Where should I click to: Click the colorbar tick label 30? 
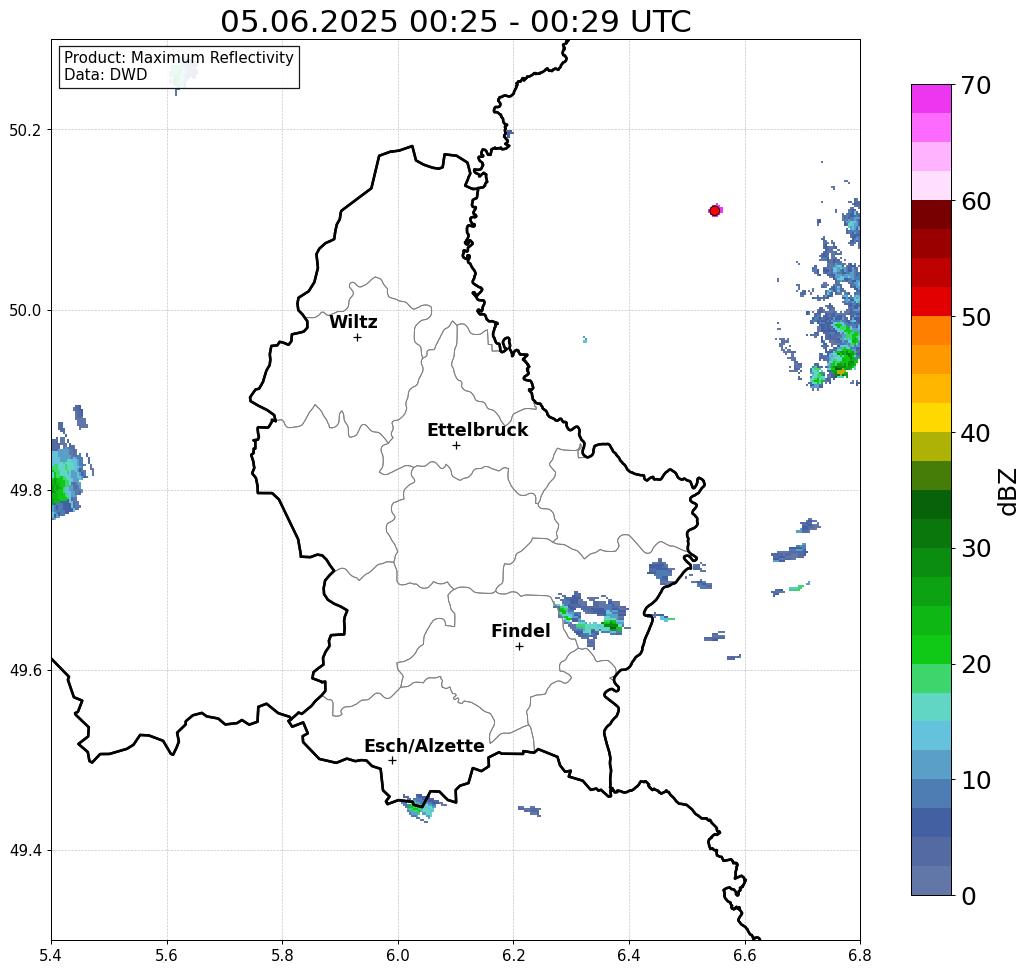coord(975,548)
